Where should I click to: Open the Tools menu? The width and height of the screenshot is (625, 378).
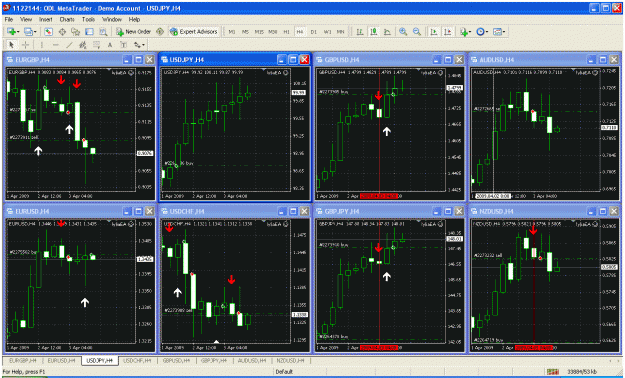(88, 19)
